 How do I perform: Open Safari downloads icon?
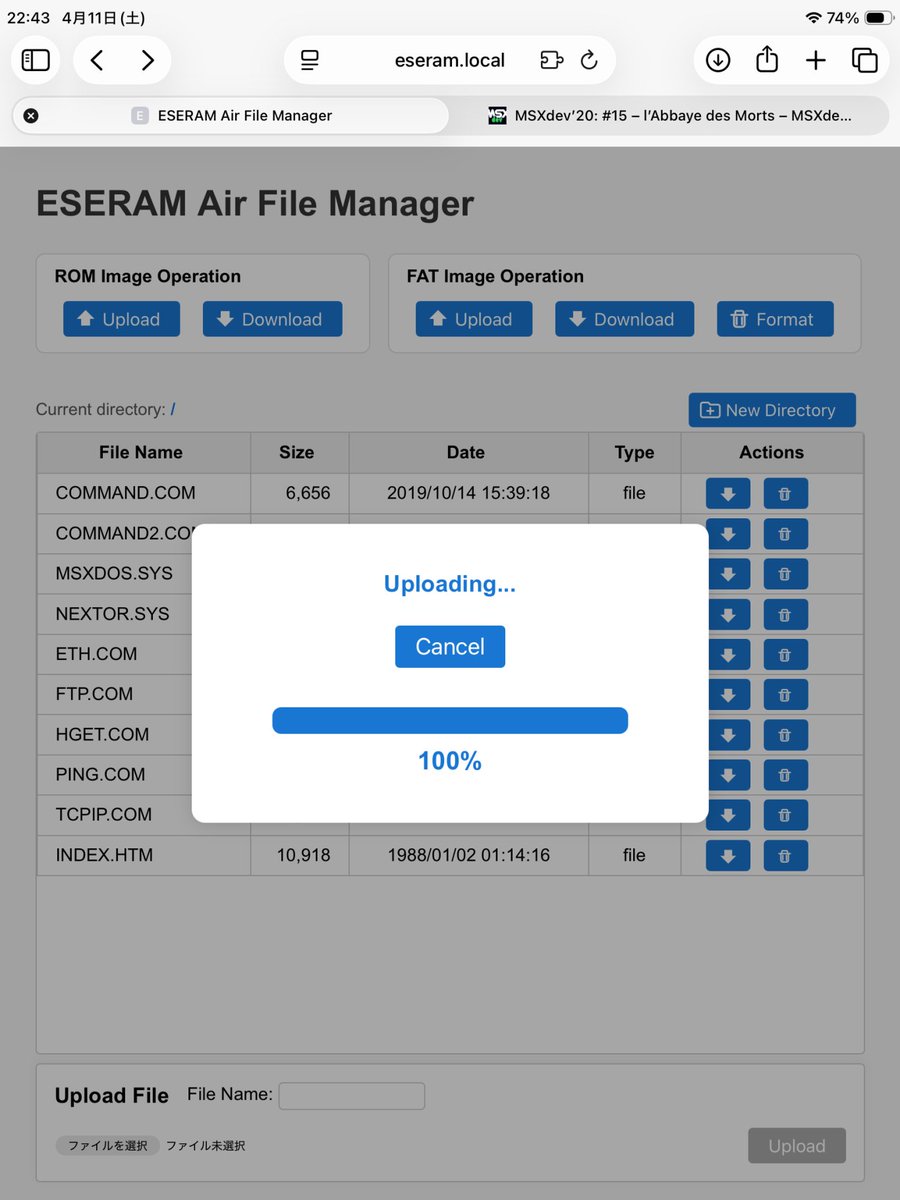(x=717, y=60)
